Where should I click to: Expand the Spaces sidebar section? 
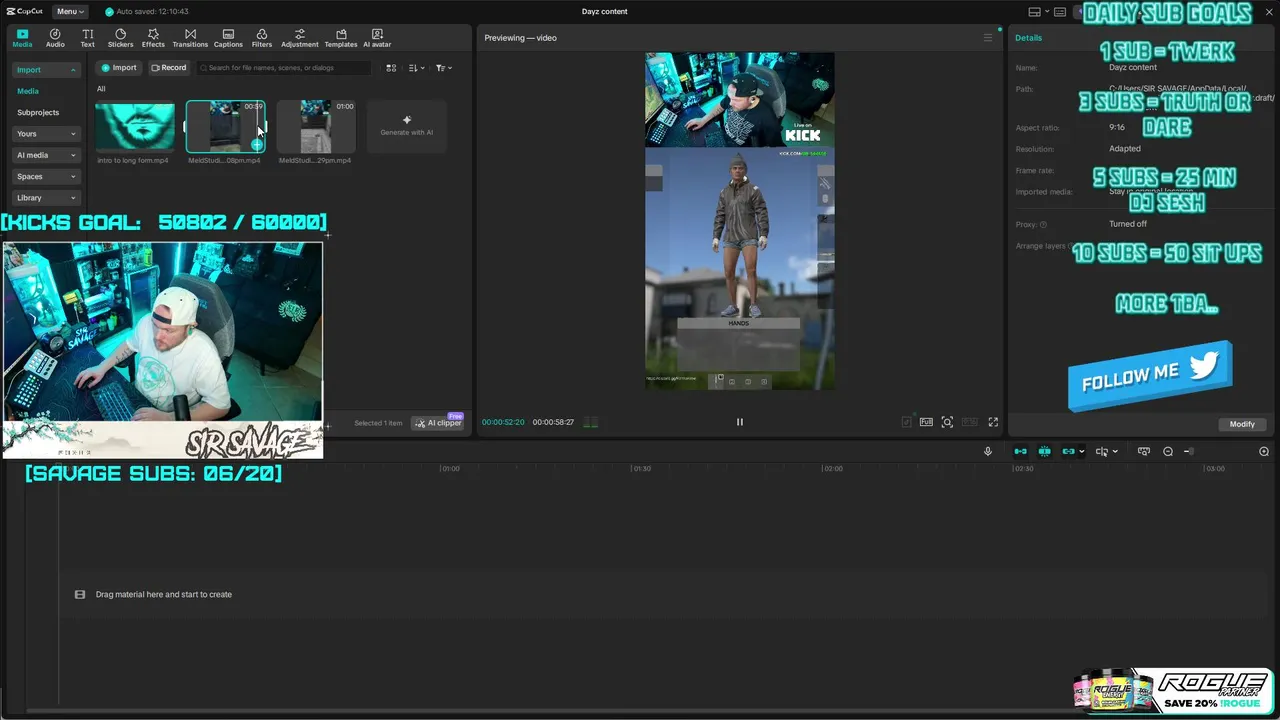click(x=46, y=176)
